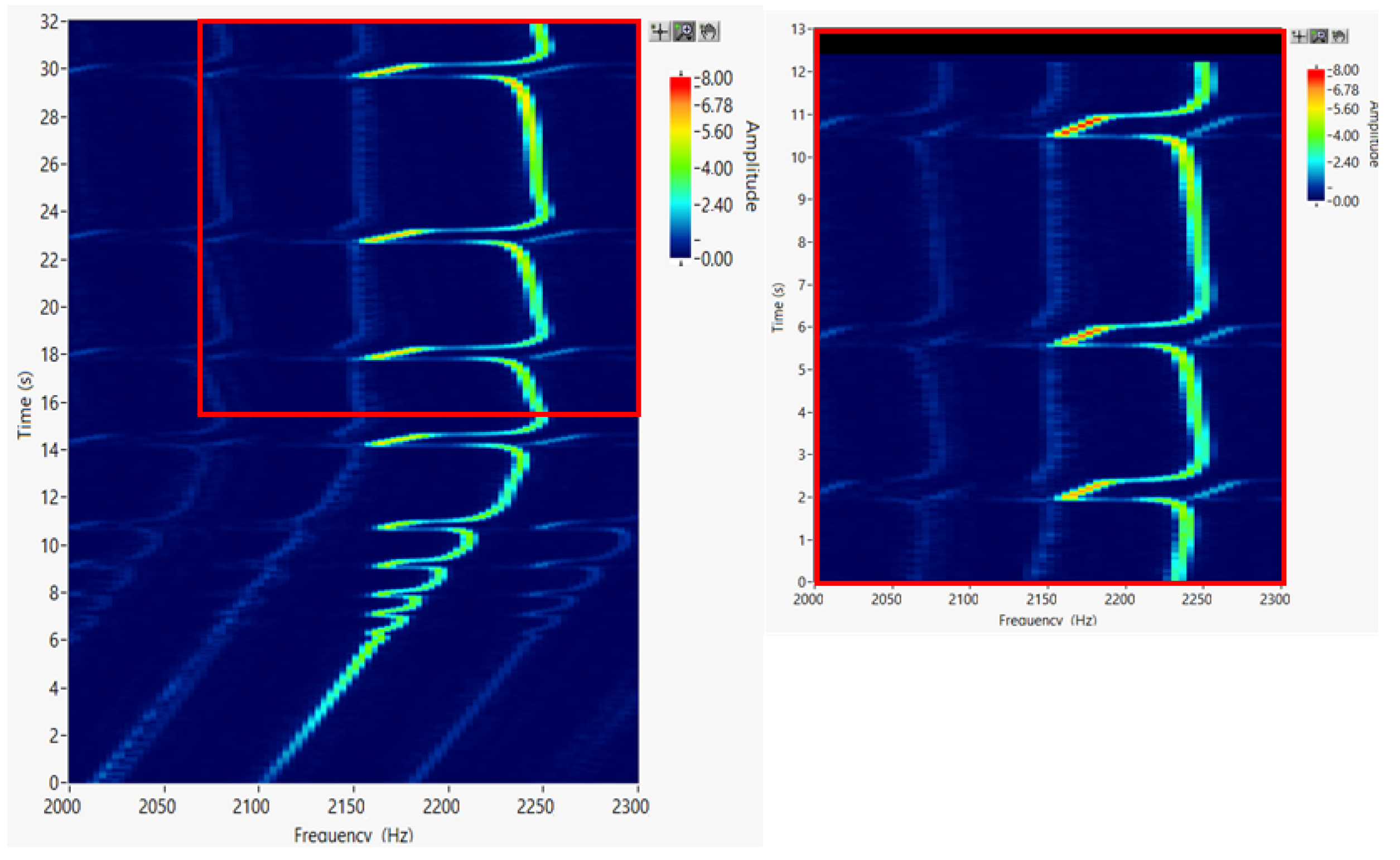Click Frequency (Hz) label under left graph
1400x860 pixels.
tap(354, 835)
